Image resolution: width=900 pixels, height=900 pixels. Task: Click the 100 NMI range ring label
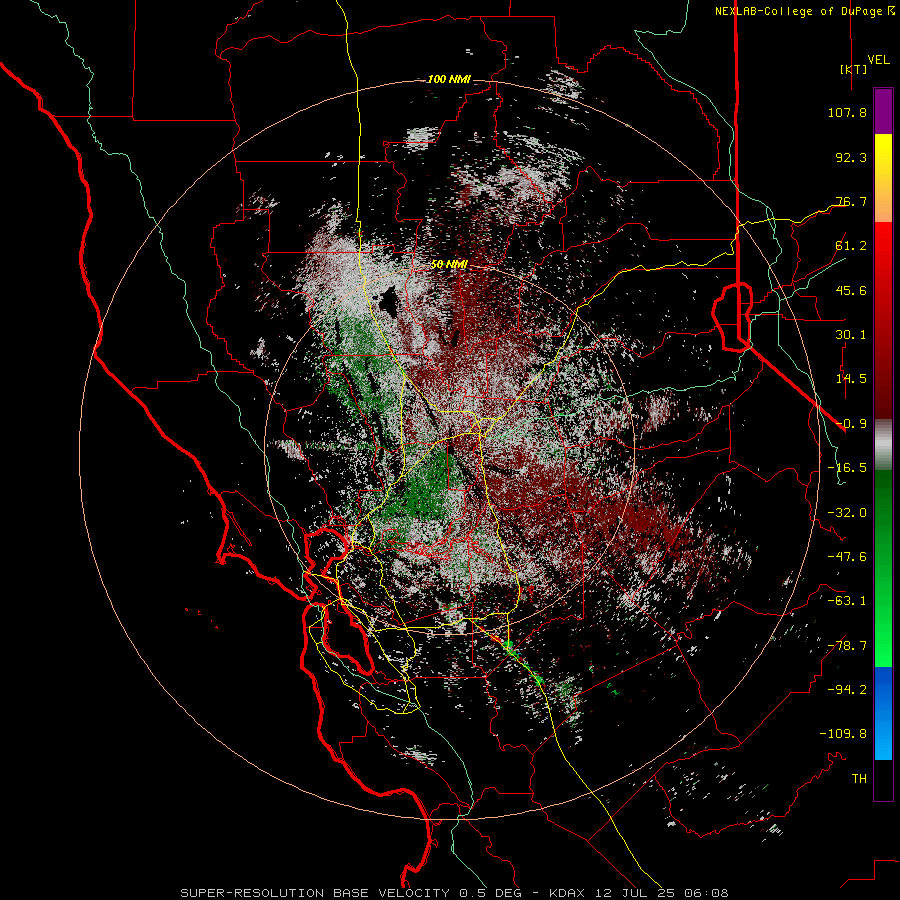[449, 79]
